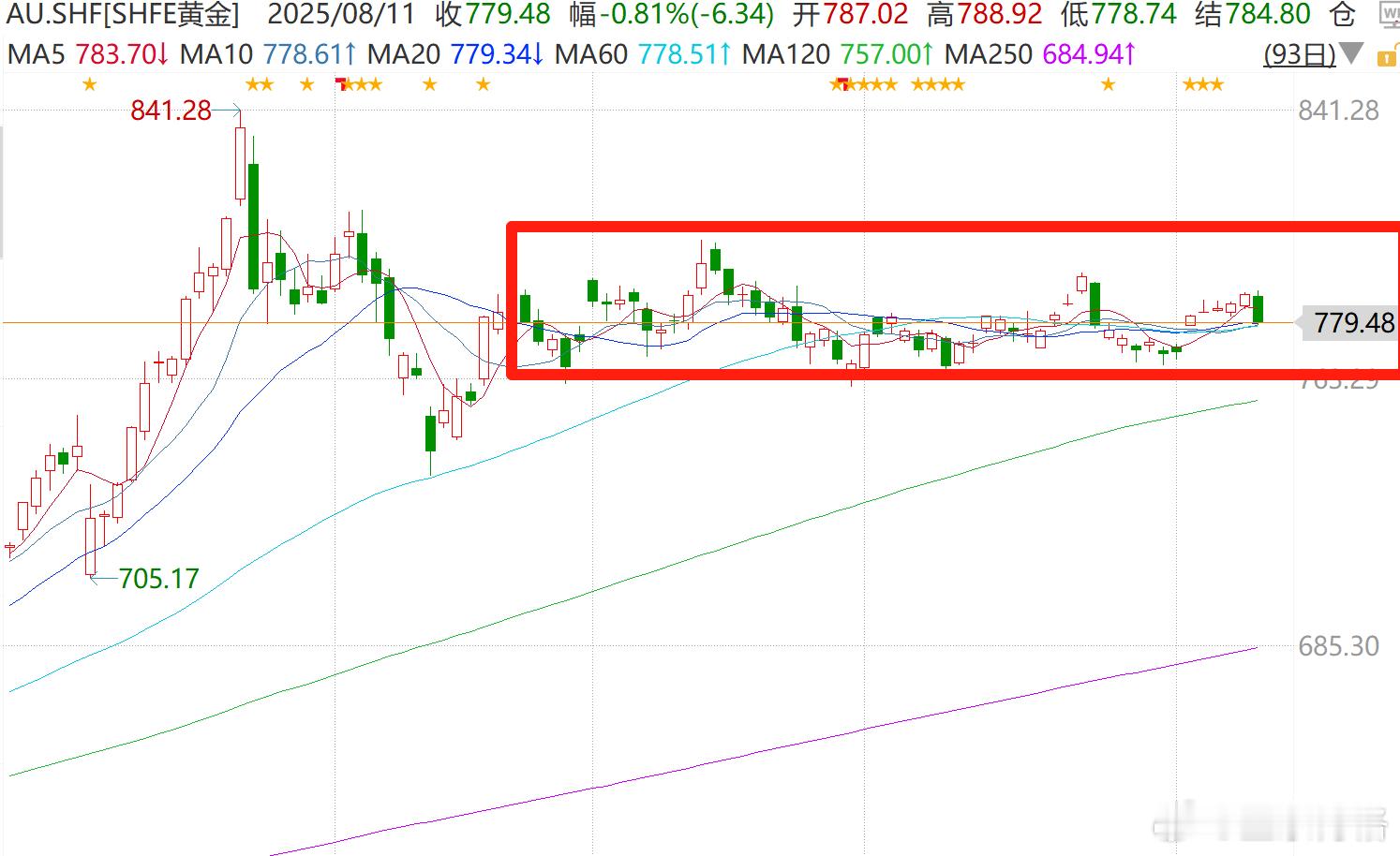Click the 685.30 price axis label
Image resolution: width=1400 pixels, height=856 pixels.
1338,646
